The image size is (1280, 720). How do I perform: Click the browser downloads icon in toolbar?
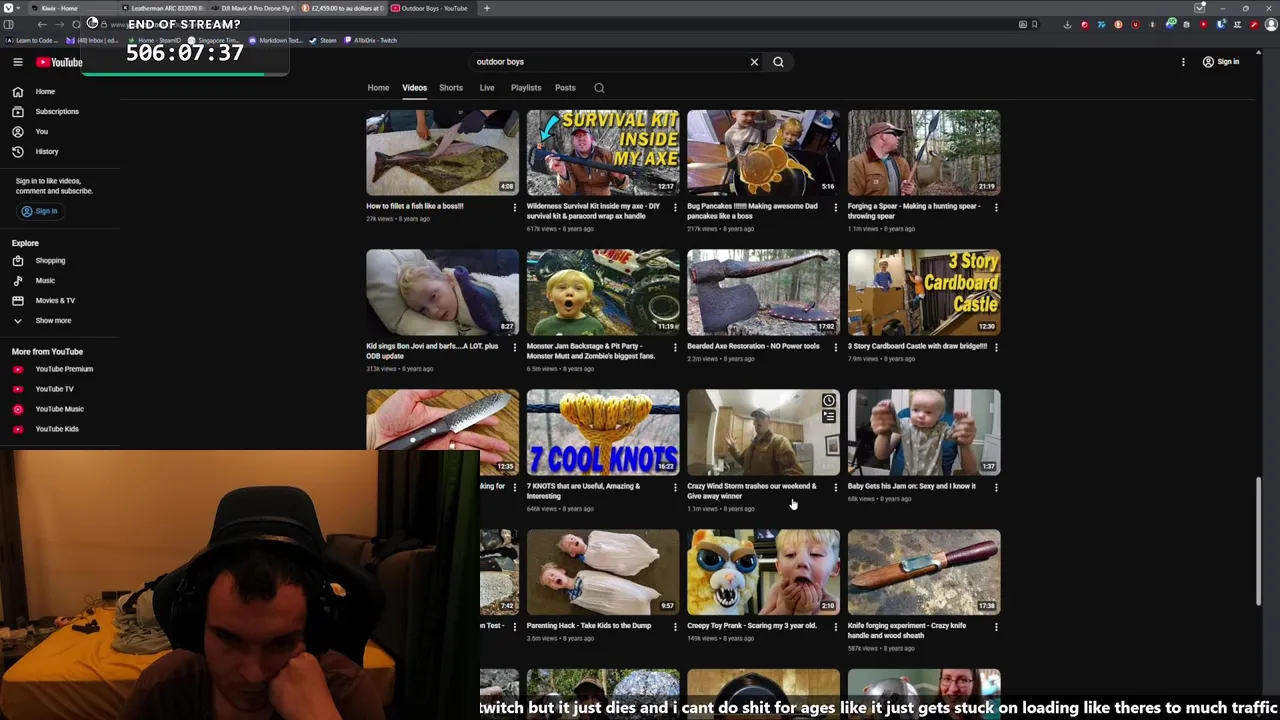pos(1067,24)
